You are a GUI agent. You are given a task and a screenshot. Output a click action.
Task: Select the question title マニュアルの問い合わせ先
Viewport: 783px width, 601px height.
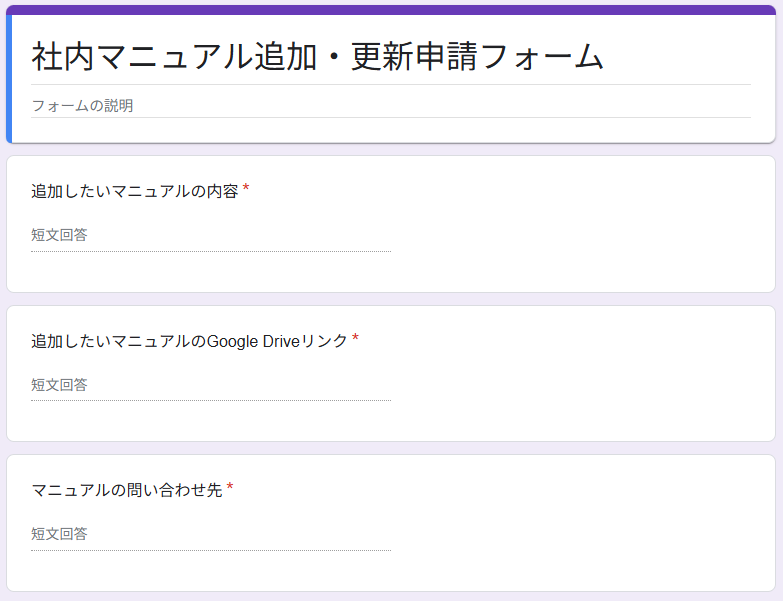tap(126, 490)
